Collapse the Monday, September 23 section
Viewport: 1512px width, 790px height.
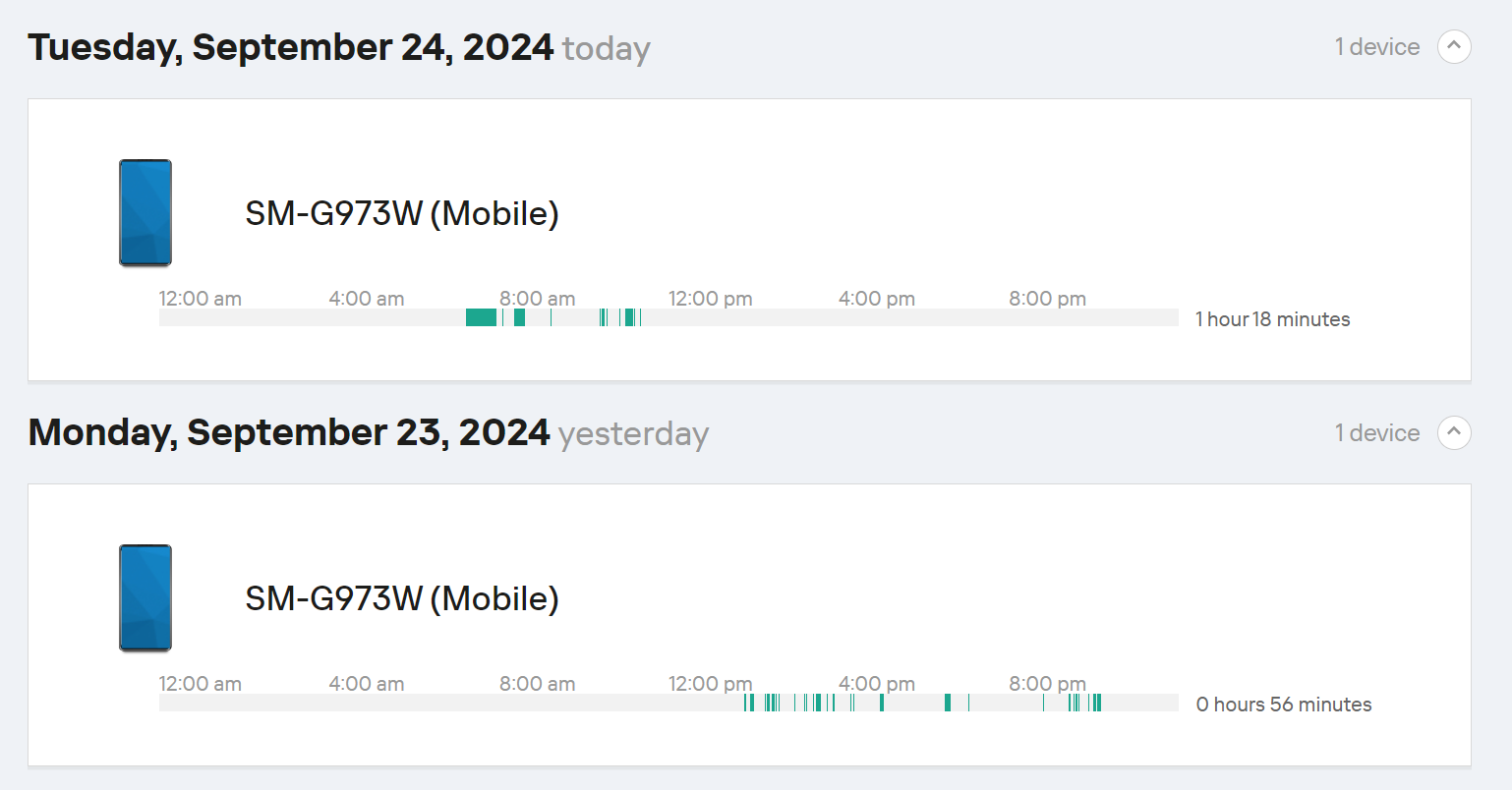pyautogui.click(x=1454, y=432)
